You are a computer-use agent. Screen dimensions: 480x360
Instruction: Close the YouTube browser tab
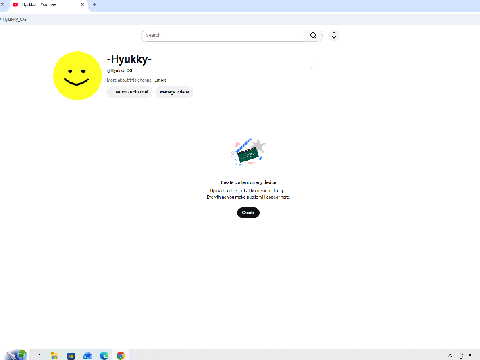click(82, 5)
